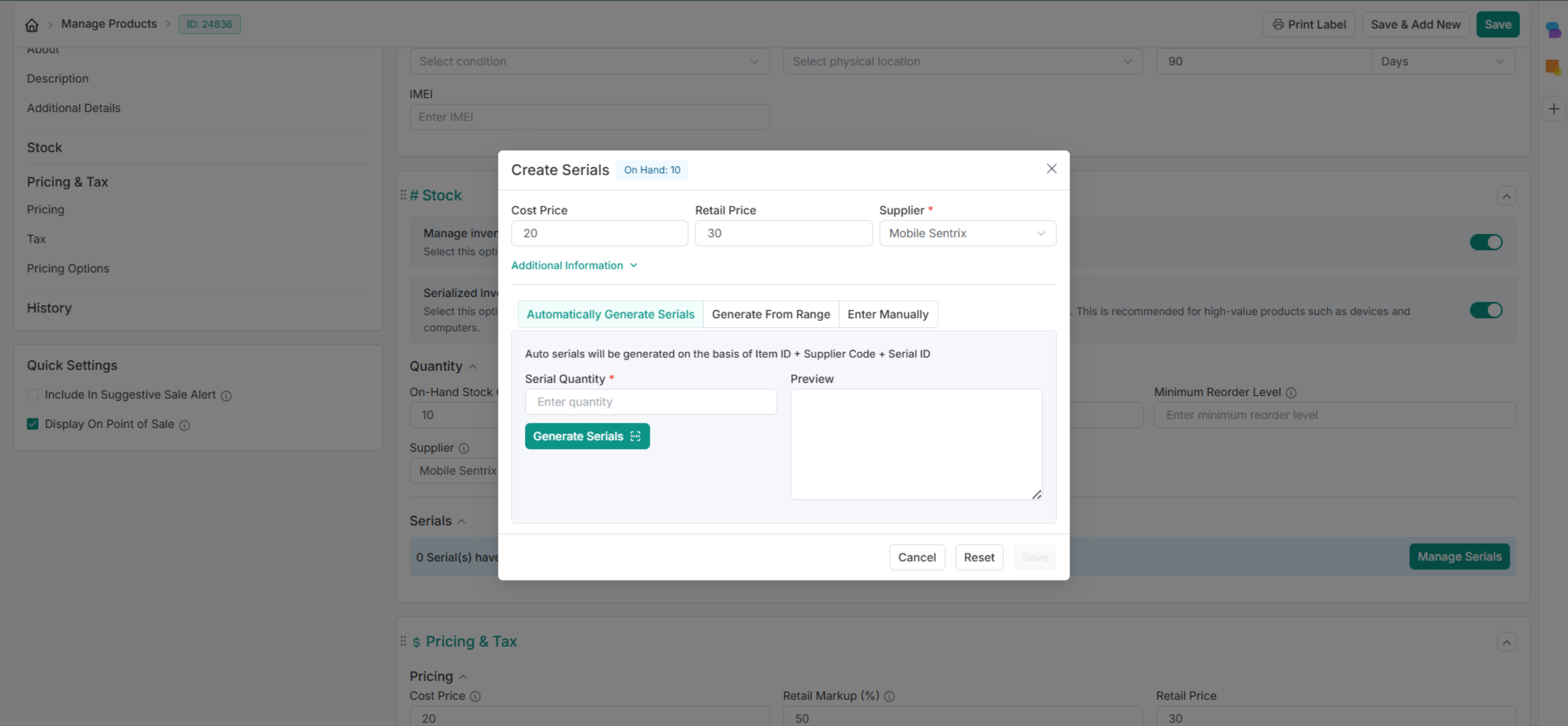This screenshot has height=726, width=1568.
Task: Click the scan icon on Generate Serials
Action: click(x=635, y=436)
